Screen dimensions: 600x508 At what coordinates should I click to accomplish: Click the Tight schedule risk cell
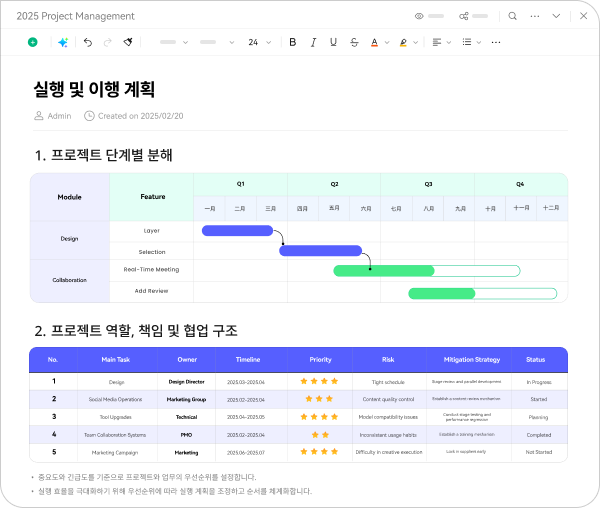pos(388,382)
